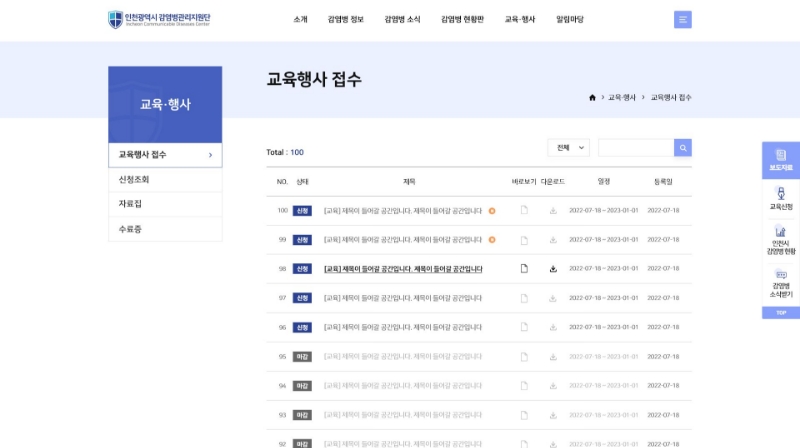The image size is (800, 448).
Task: Expand the 전체 search filter dropdown
Action: 568,147
